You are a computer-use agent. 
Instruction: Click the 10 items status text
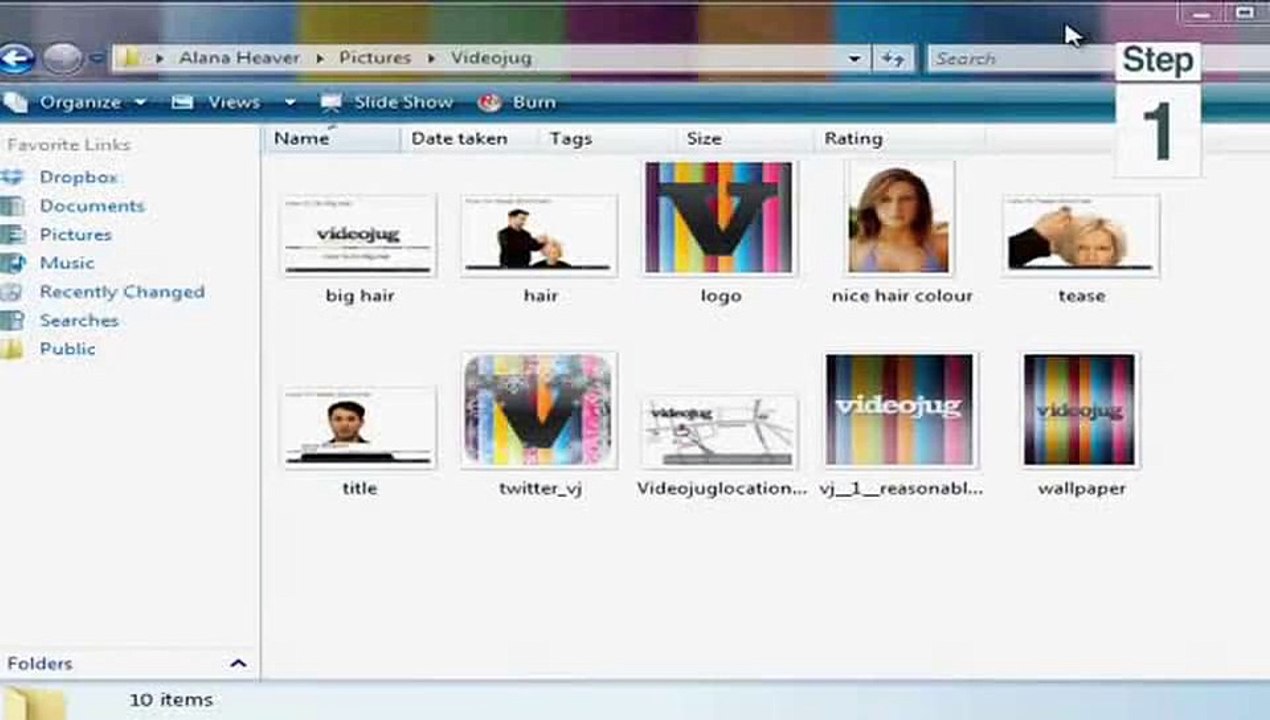tap(170, 700)
